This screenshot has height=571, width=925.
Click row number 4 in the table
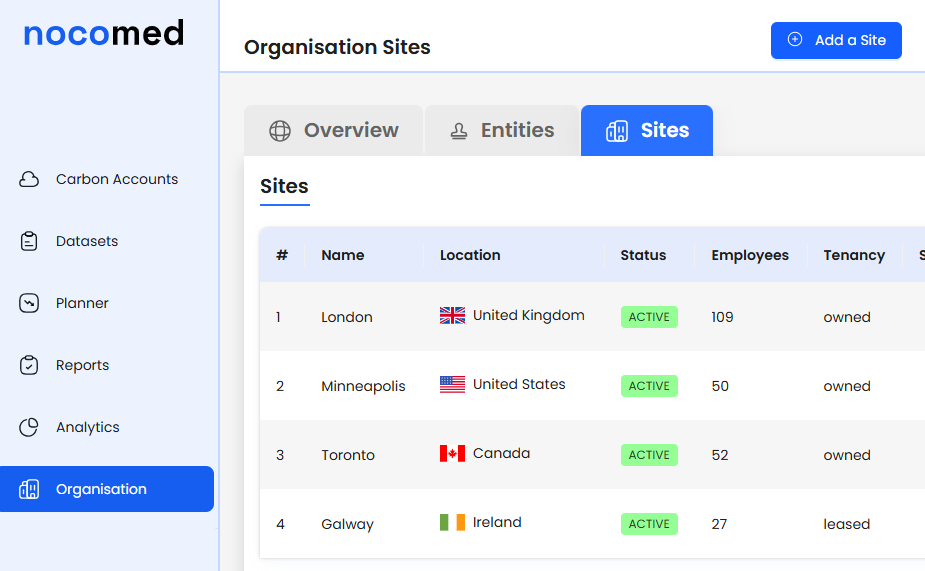click(x=280, y=524)
